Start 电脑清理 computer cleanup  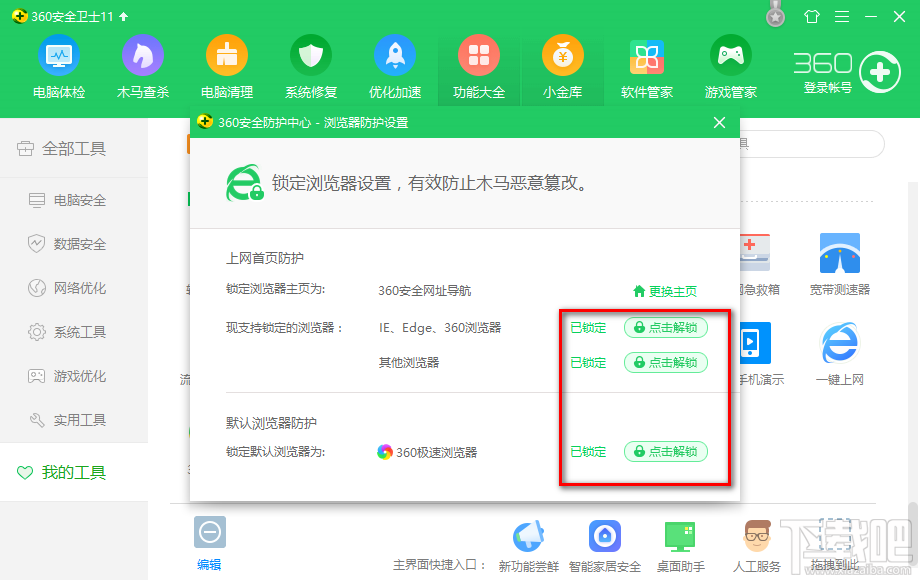point(225,65)
